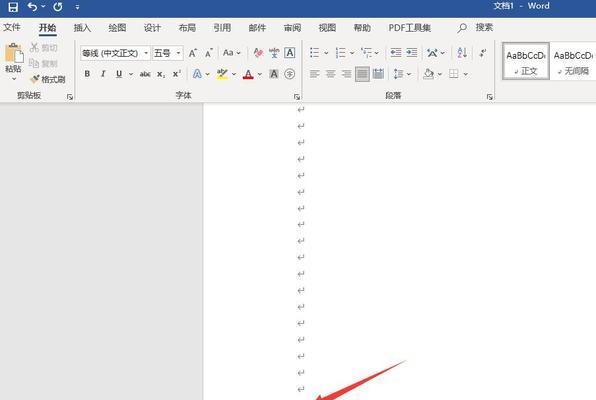
Task: Click the Undo arrow icon
Action: pos(33,6)
